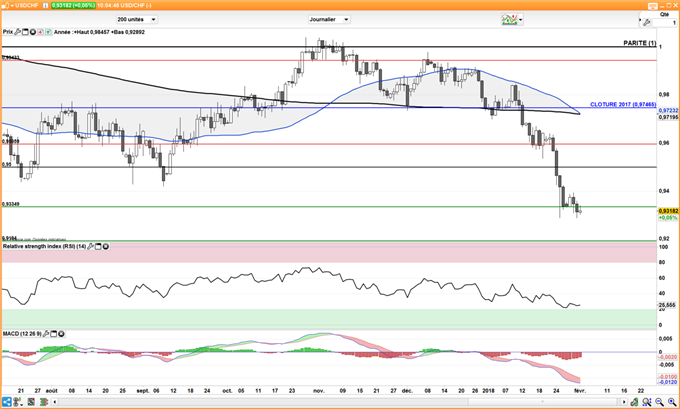Click the PARITE (1) line label
This screenshot has width=680, height=409.
pos(640,43)
